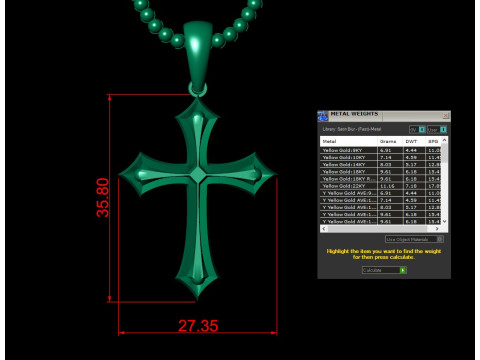Click the Grams column header
Viewport: 480px width, 360px height.
(390, 141)
